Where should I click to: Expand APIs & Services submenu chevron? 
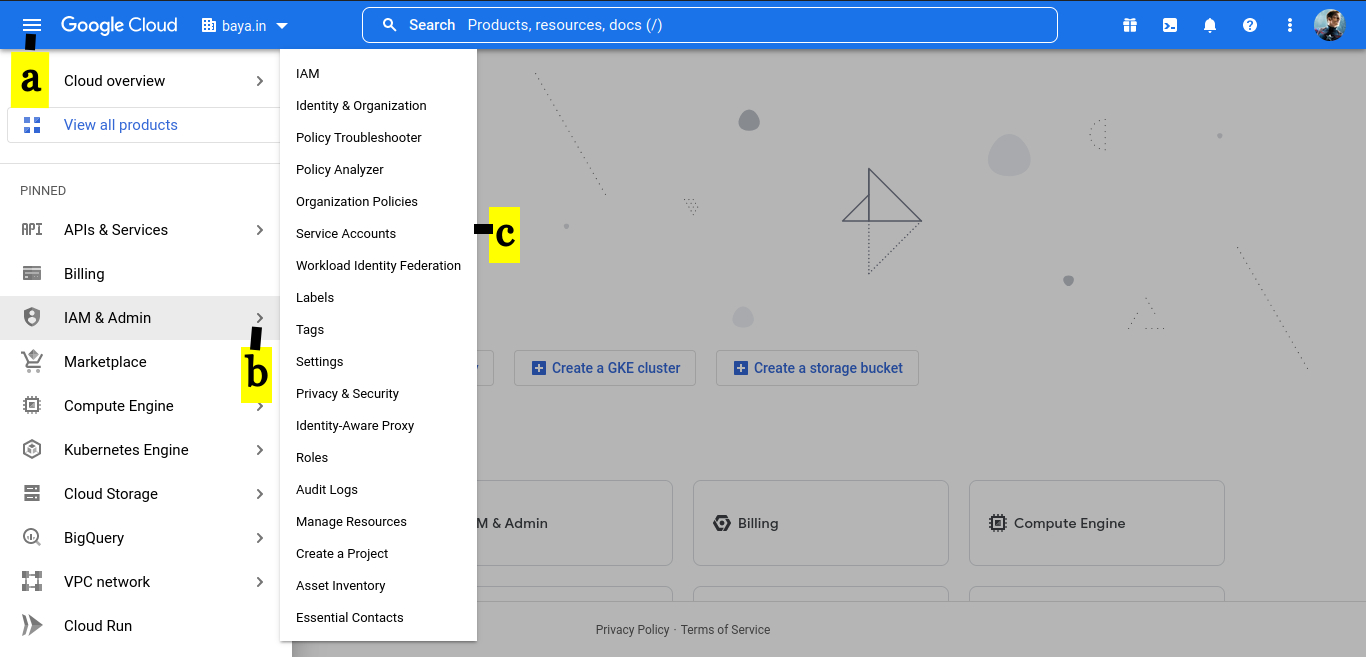coord(260,230)
